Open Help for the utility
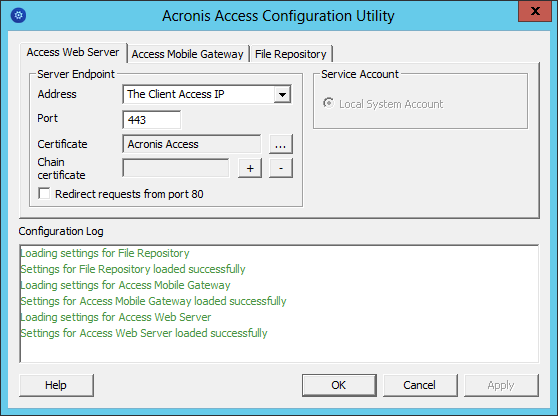This screenshot has width=558, height=416. (56, 385)
